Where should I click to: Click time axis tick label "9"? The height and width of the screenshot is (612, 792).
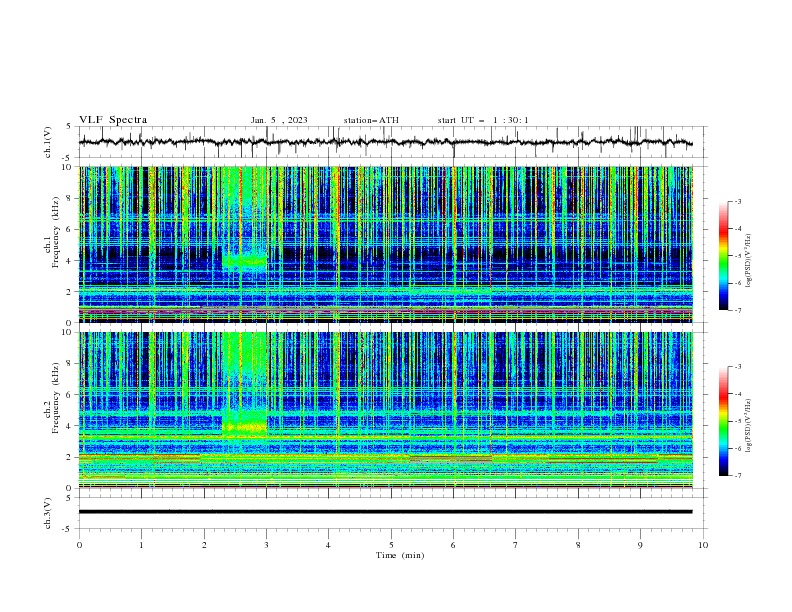640,545
